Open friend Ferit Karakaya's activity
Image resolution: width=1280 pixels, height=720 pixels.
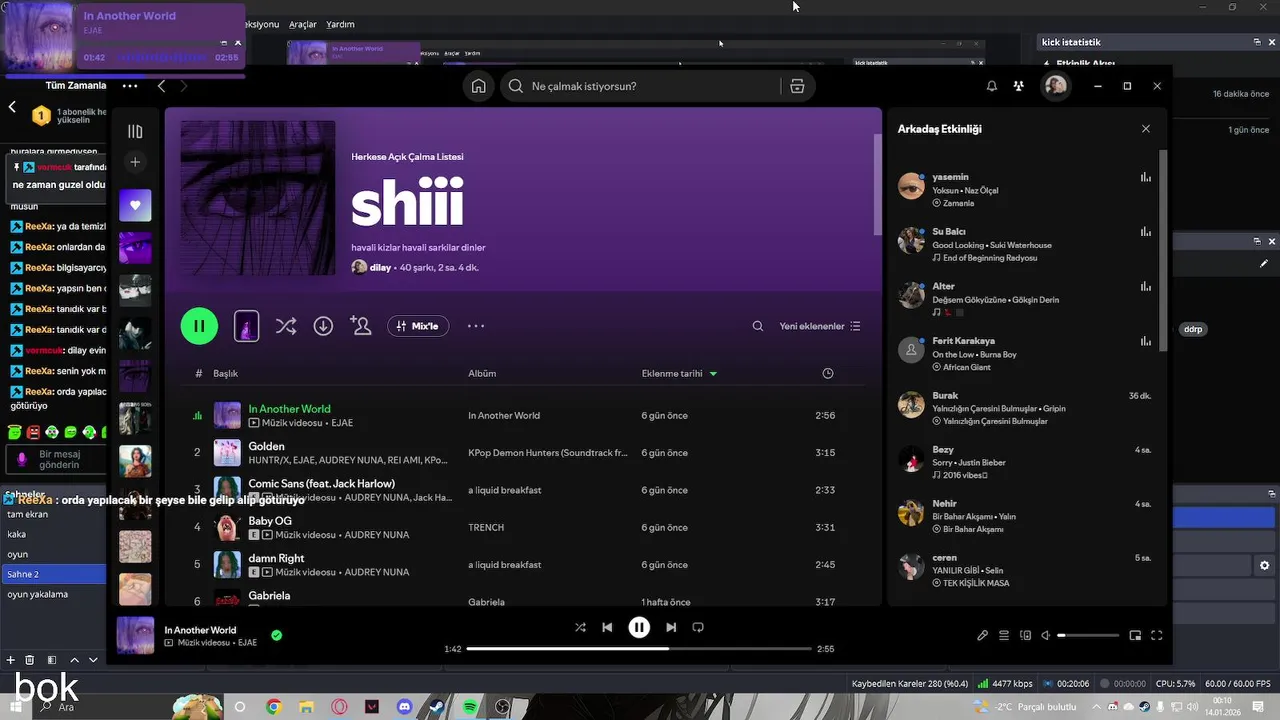[x=1025, y=353]
